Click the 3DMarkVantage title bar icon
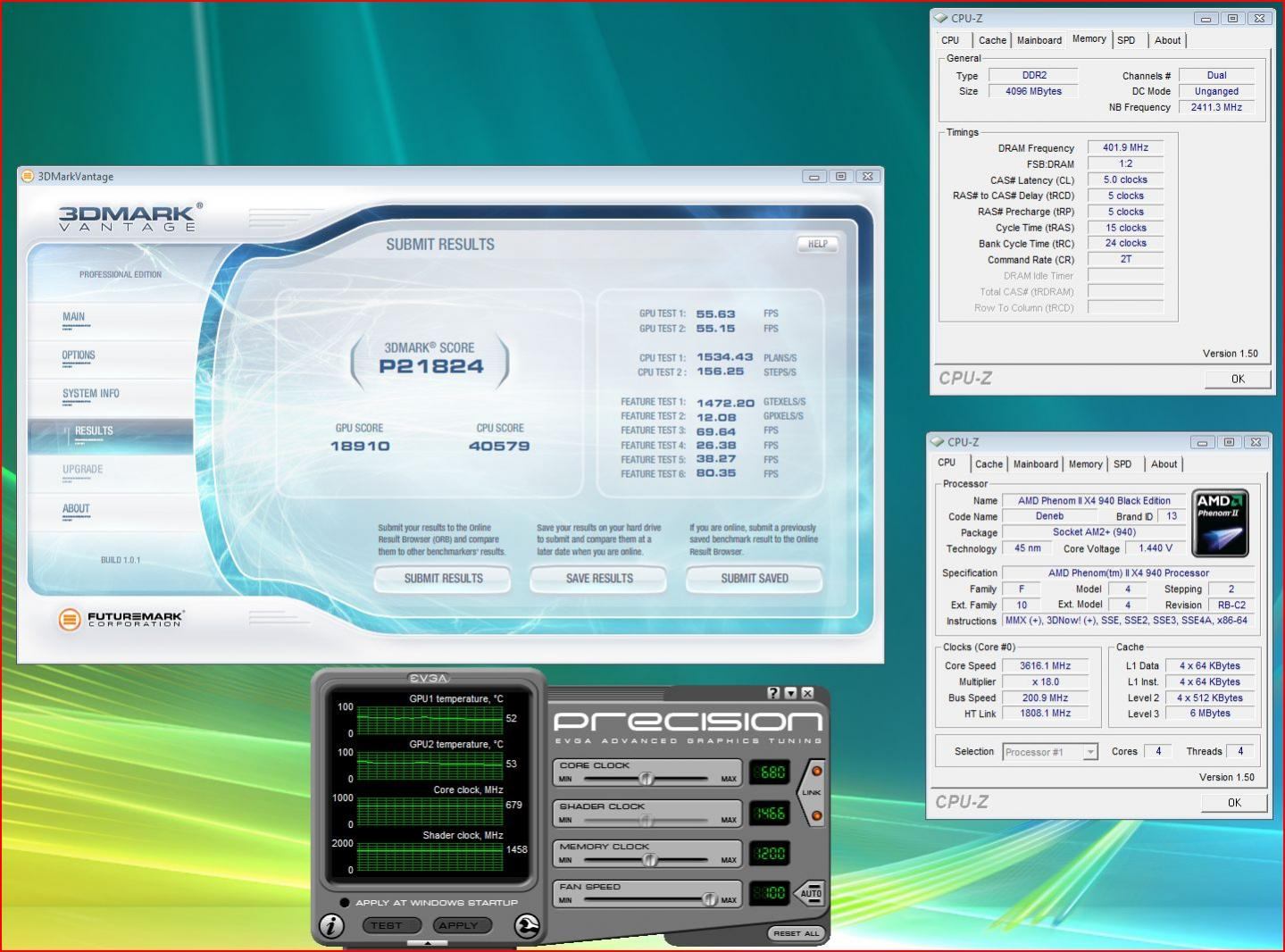1285x952 pixels. (28, 176)
